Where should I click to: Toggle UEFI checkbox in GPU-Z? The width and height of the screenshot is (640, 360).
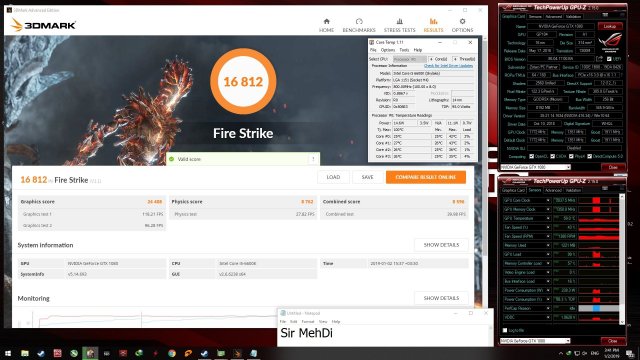(609, 59)
